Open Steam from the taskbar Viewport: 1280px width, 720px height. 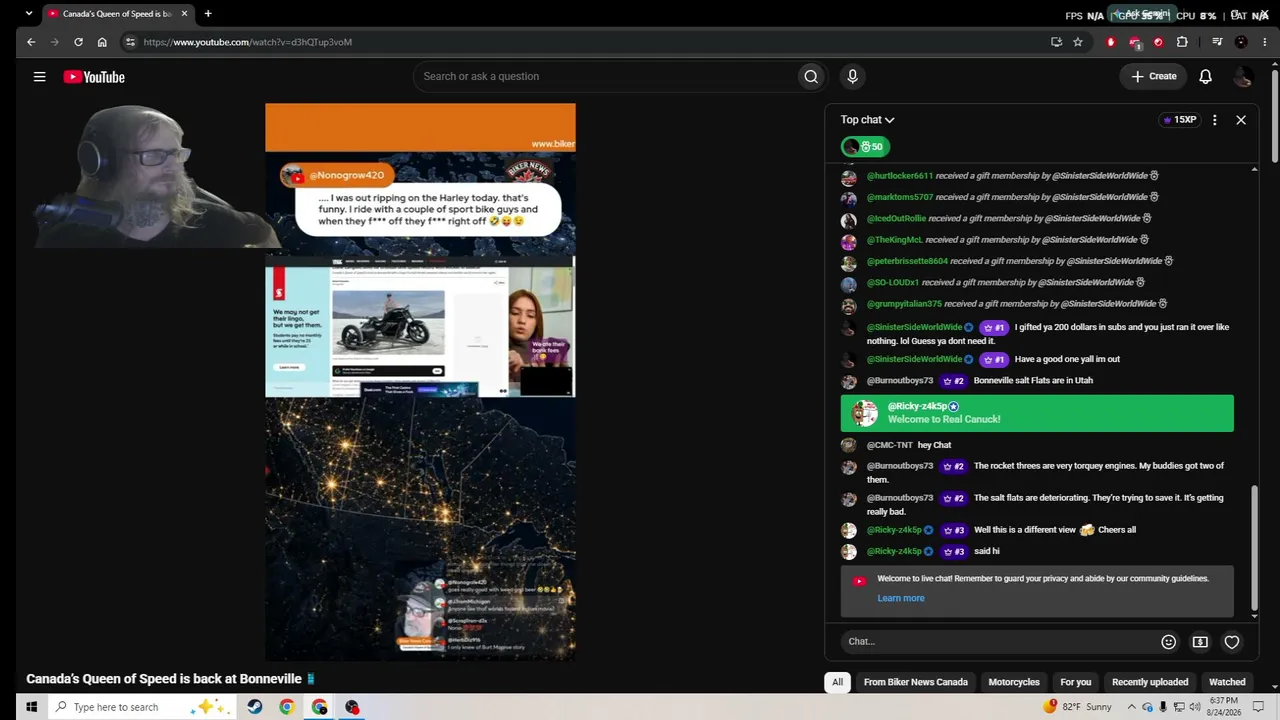255,707
